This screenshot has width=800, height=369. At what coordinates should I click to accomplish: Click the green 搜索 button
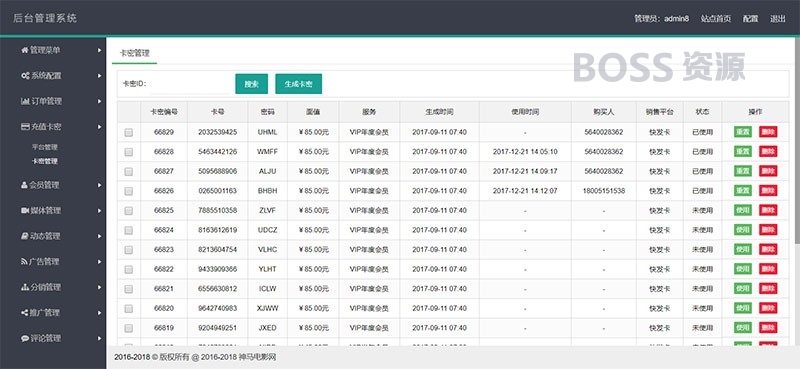point(252,84)
